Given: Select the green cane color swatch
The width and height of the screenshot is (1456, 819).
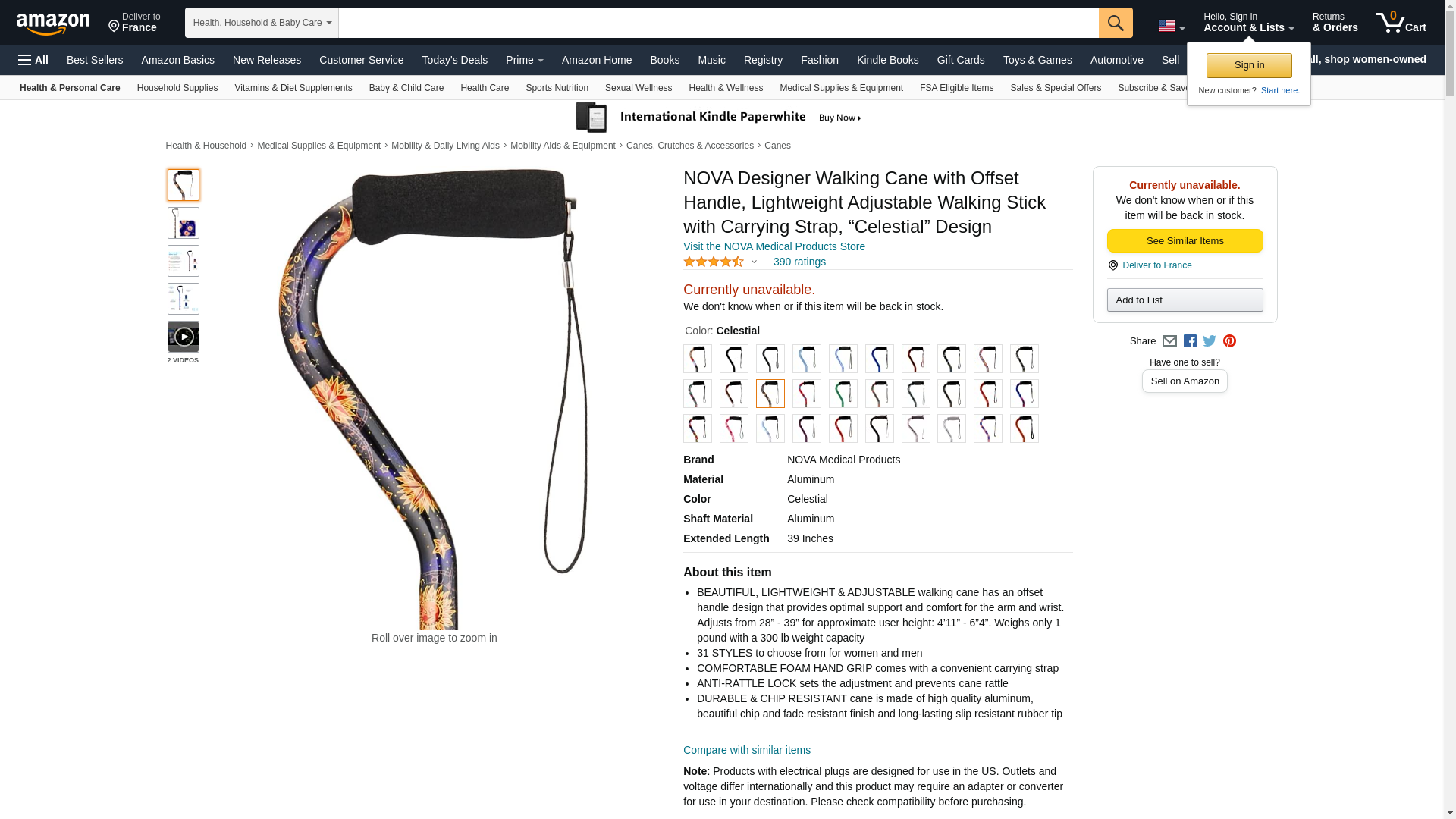Looking at the screenshot, I should tap(843, 394).
